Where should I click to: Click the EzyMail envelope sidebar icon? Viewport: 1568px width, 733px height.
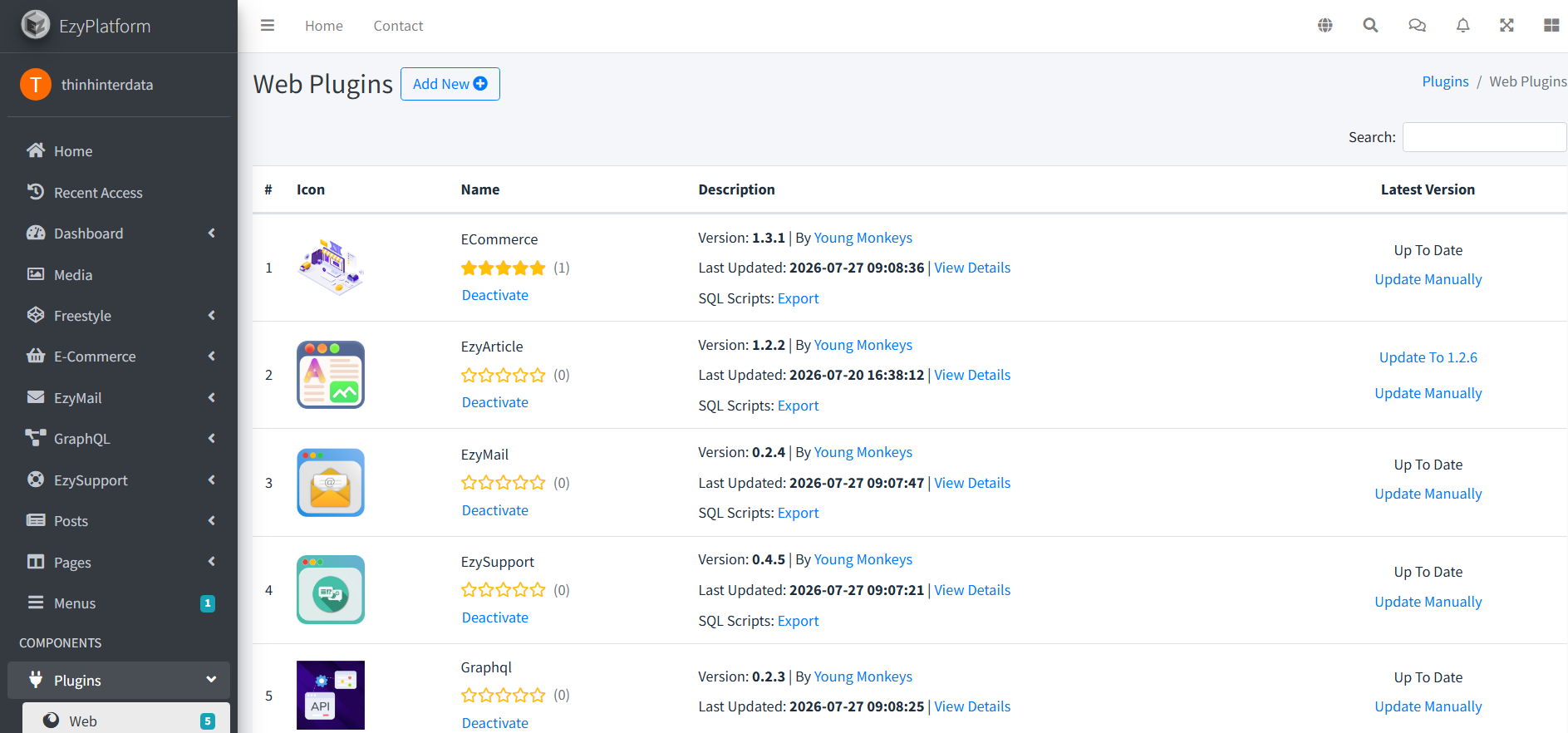tap(36, 397)
